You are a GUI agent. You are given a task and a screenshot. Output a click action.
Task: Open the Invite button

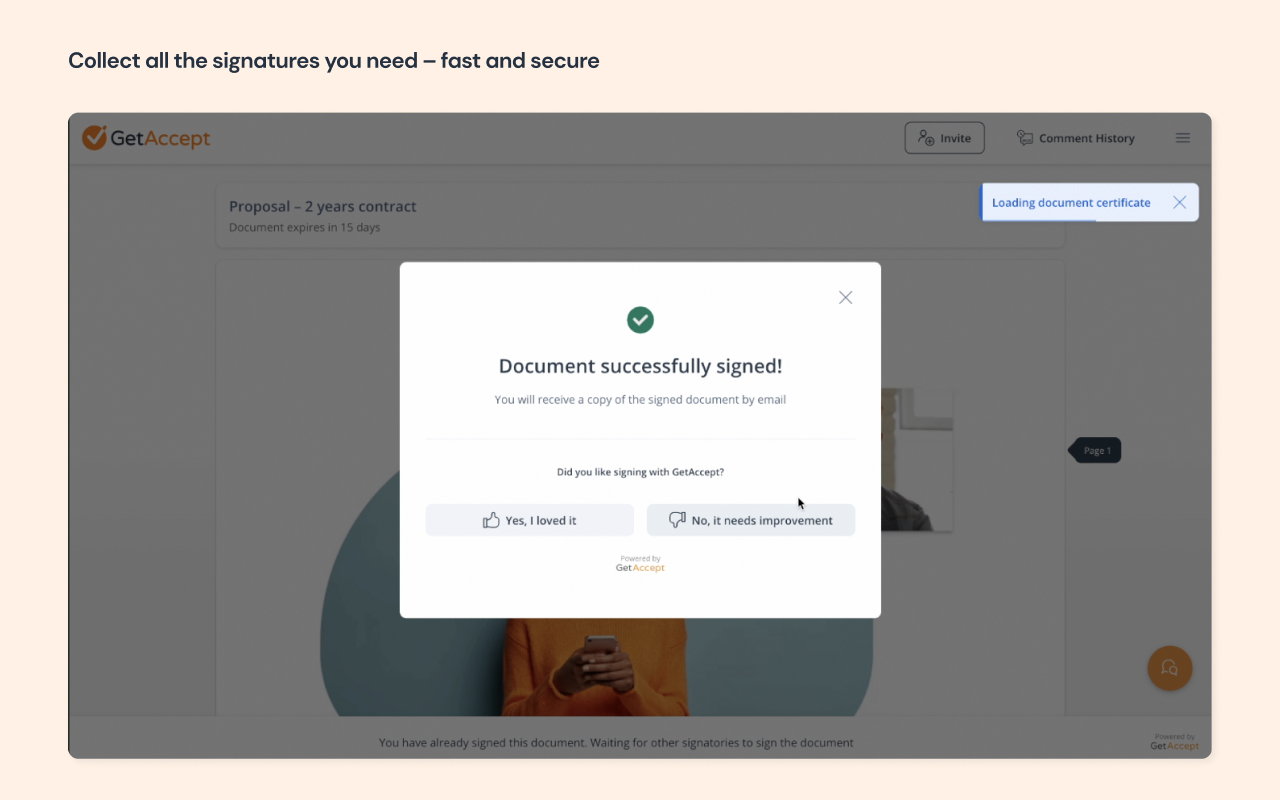[x=944, y=138]
